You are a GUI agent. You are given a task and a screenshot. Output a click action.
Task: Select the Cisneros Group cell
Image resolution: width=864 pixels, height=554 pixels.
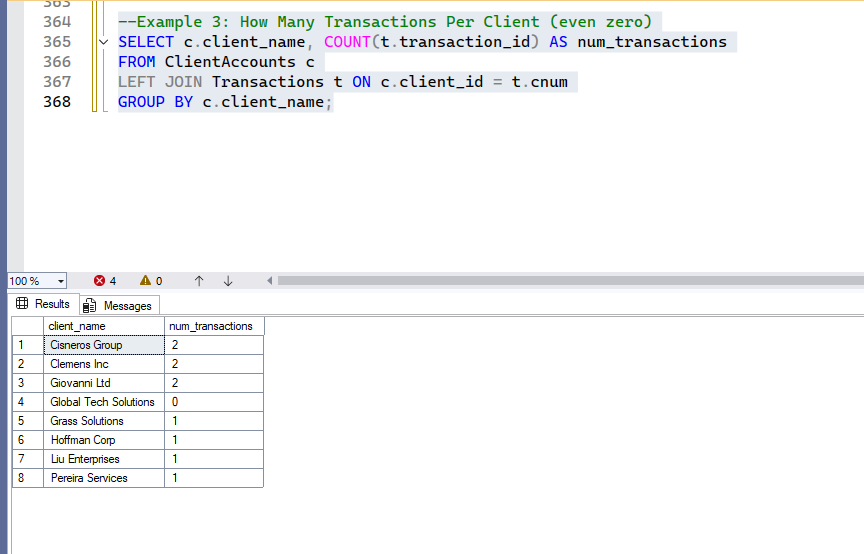pos(104,345)
